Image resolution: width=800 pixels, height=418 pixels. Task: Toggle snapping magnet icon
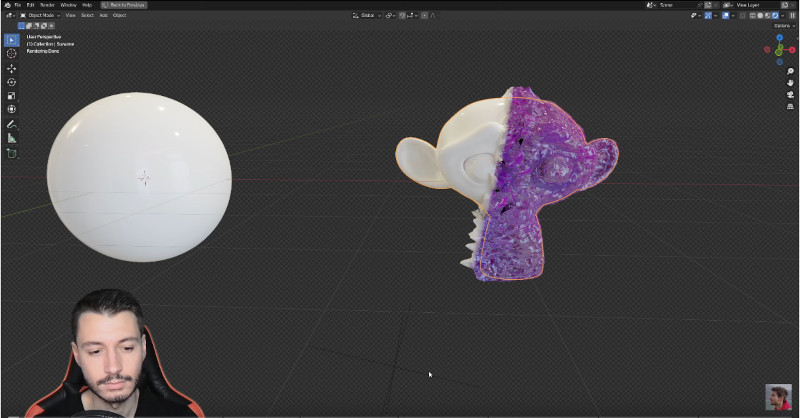pyautogui.click(x=402, y=15)
